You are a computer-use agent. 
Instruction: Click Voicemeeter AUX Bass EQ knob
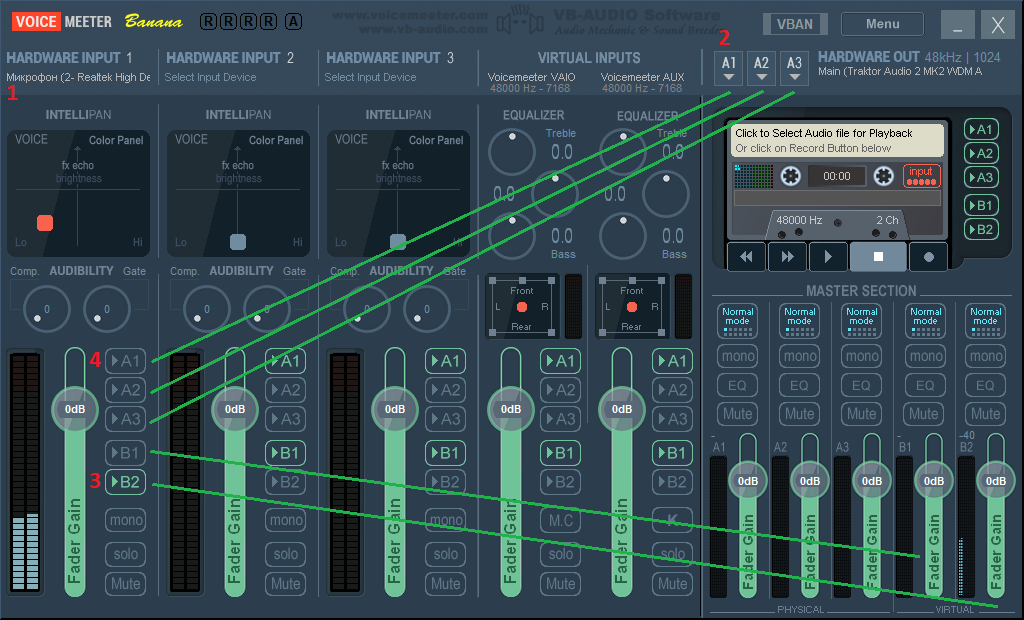[x=623, y=236]
